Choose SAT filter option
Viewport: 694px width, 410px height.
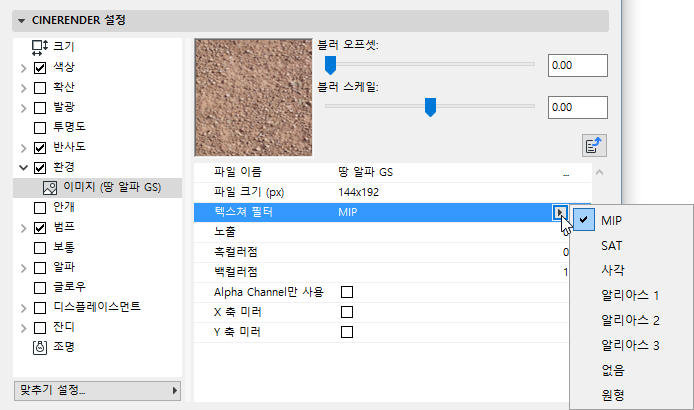pyautogui.click(x=632, y=246)
